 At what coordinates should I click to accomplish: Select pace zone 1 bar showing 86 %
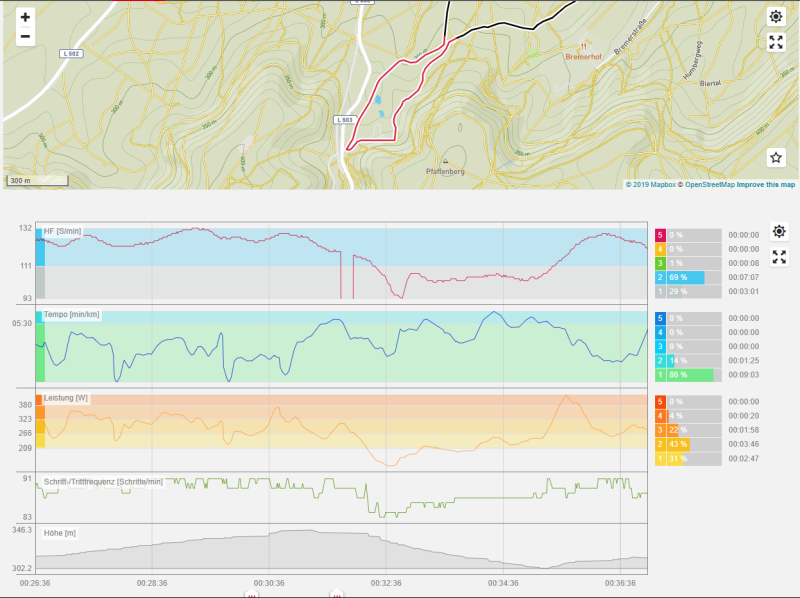pos(690,374)
